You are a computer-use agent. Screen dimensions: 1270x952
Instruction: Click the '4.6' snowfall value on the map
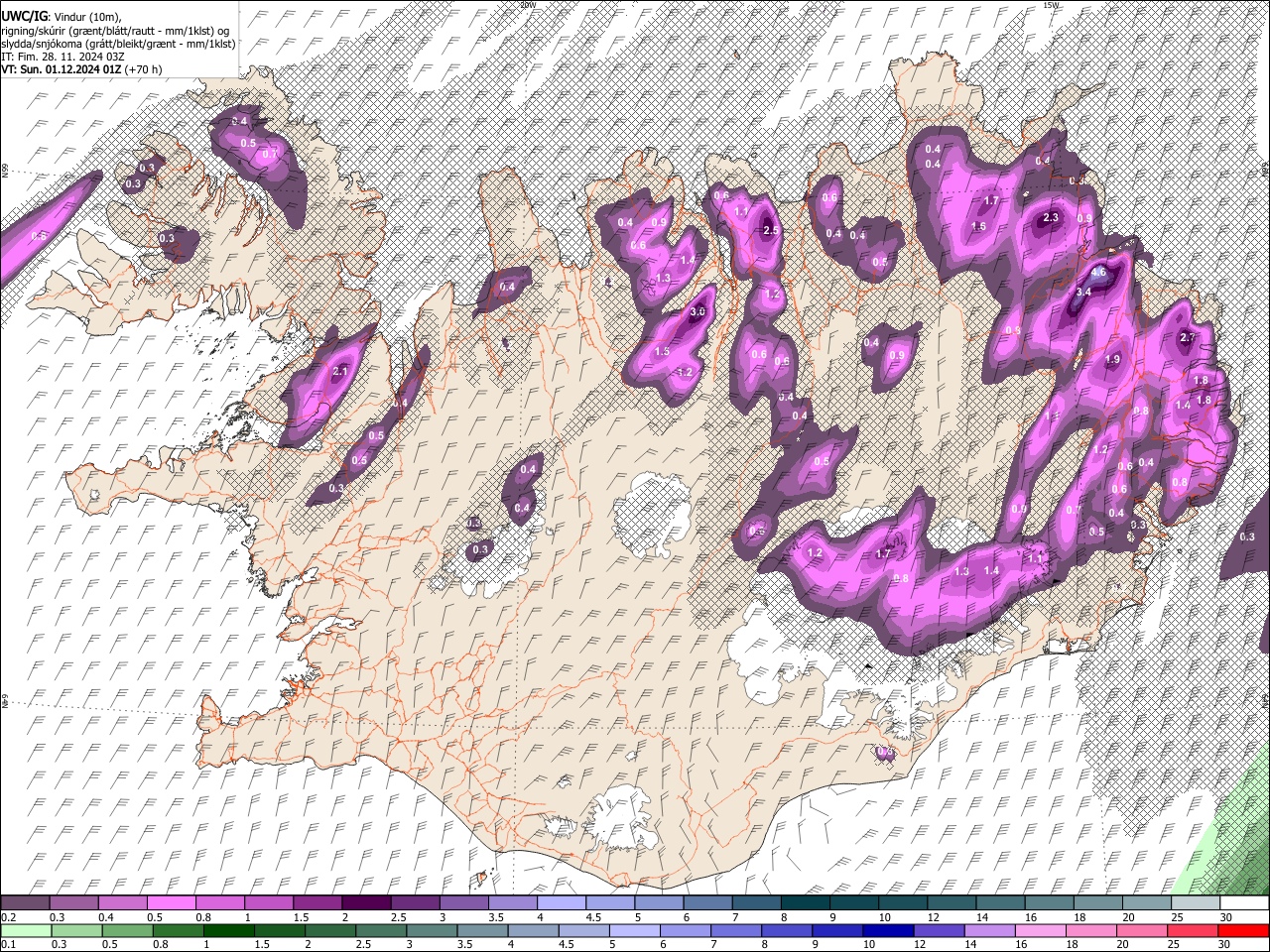[1098, 272]
